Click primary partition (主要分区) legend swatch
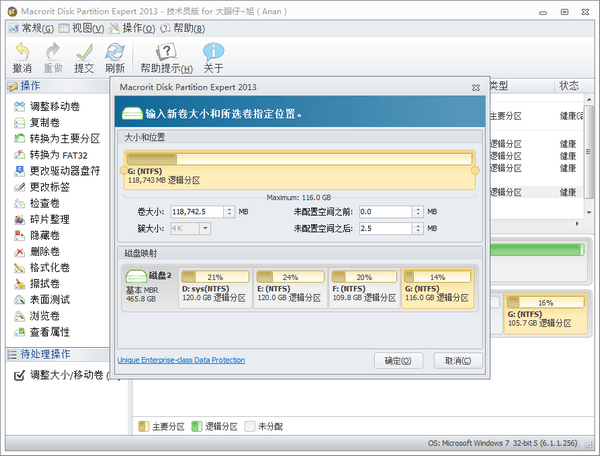 tap(143, 426)
